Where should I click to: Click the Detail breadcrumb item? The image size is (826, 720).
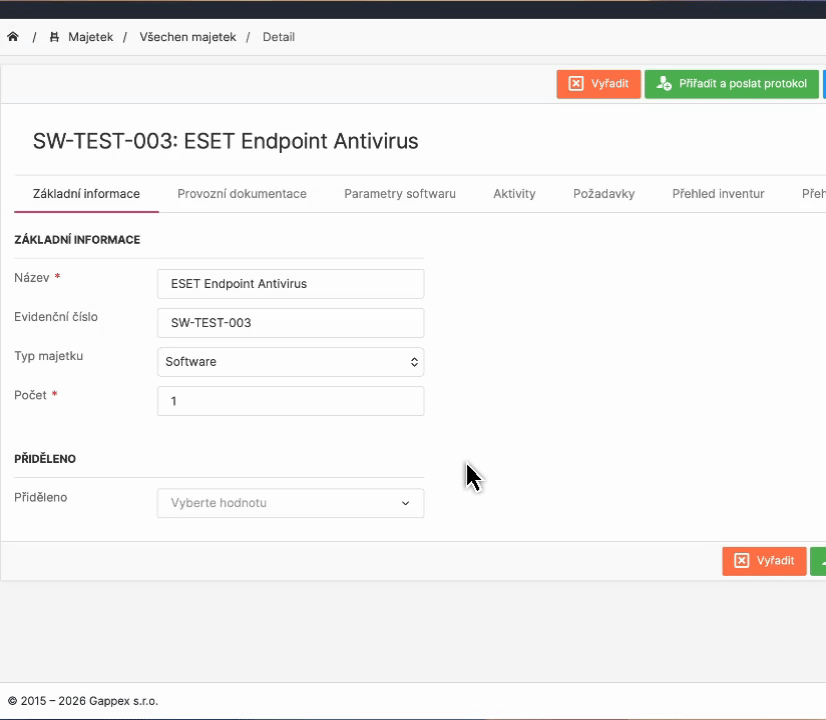tap(278, 37)
